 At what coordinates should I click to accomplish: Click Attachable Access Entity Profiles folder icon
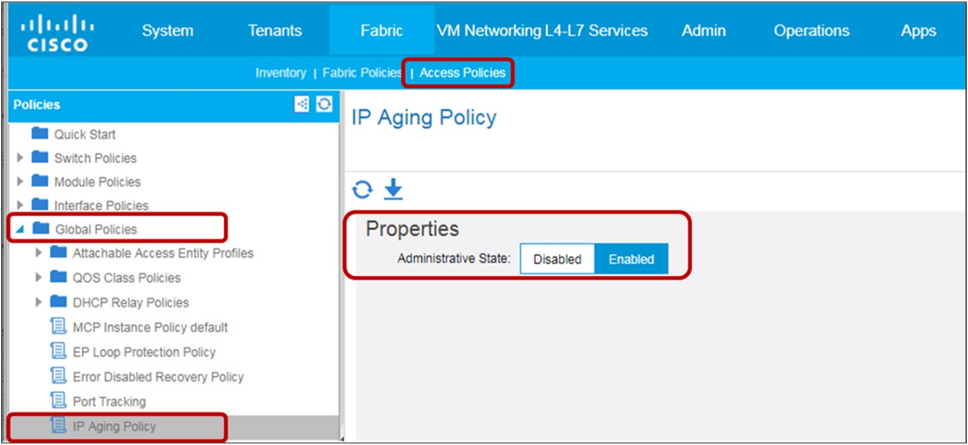[x=58, y=252]
